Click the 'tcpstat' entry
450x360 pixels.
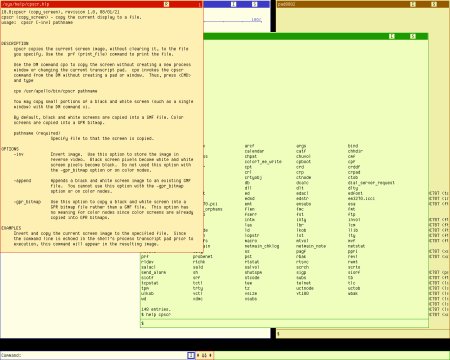[x=150, y=283]
